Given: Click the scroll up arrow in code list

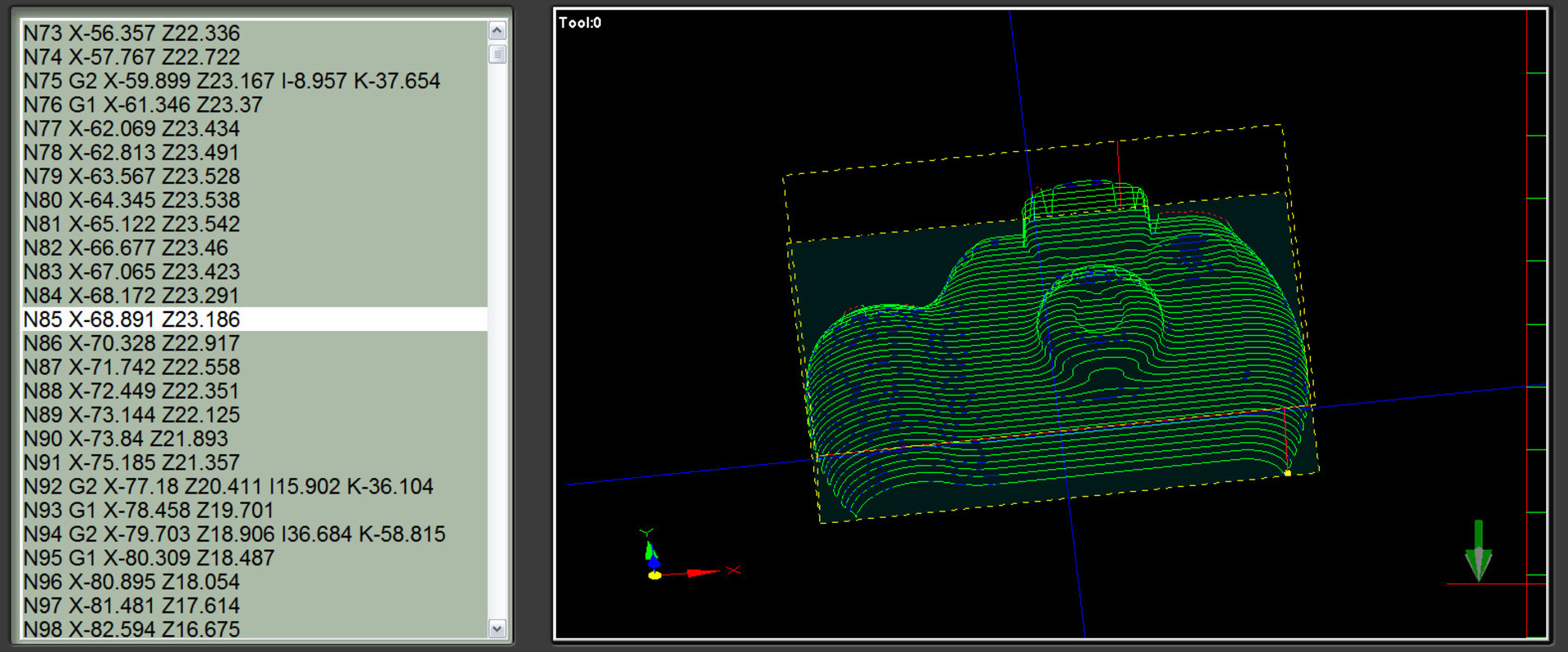Looking at the screenshot, I should click(497, 31).
